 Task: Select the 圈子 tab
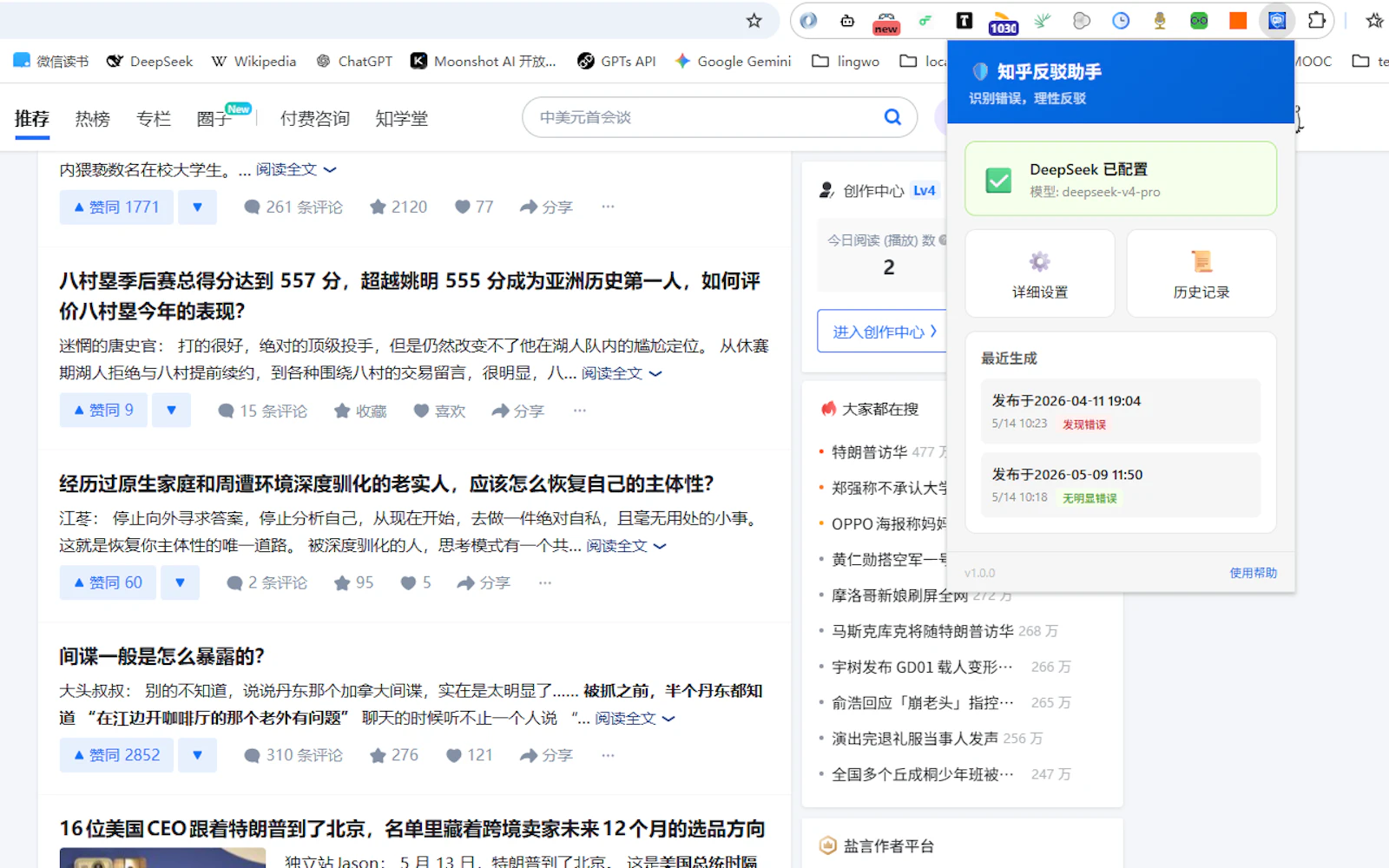click(x=214, y=119)
